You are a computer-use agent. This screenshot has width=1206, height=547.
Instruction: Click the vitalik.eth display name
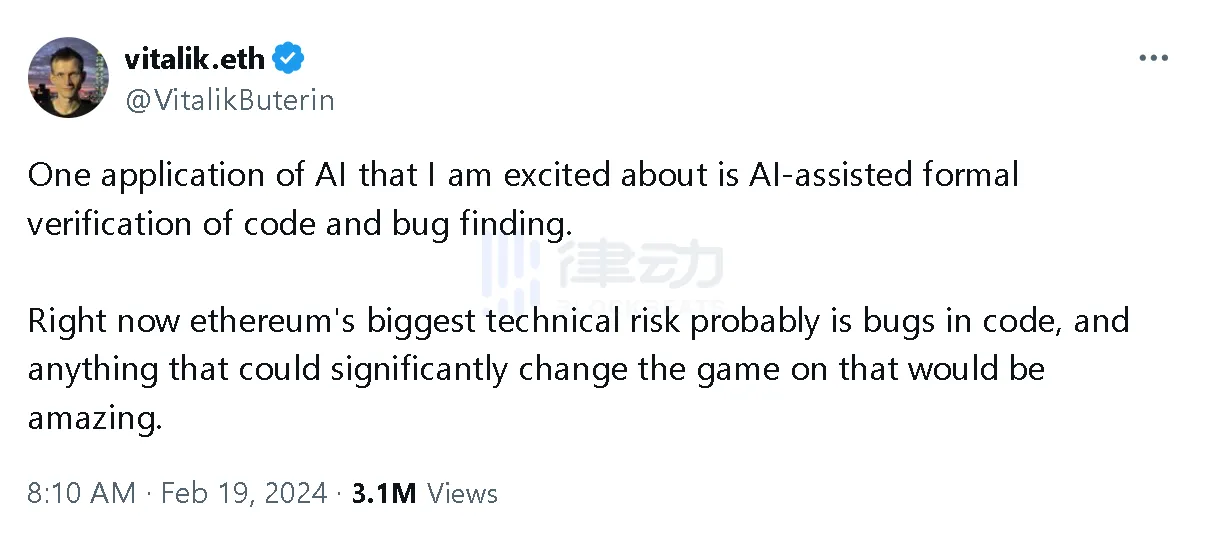195,59
